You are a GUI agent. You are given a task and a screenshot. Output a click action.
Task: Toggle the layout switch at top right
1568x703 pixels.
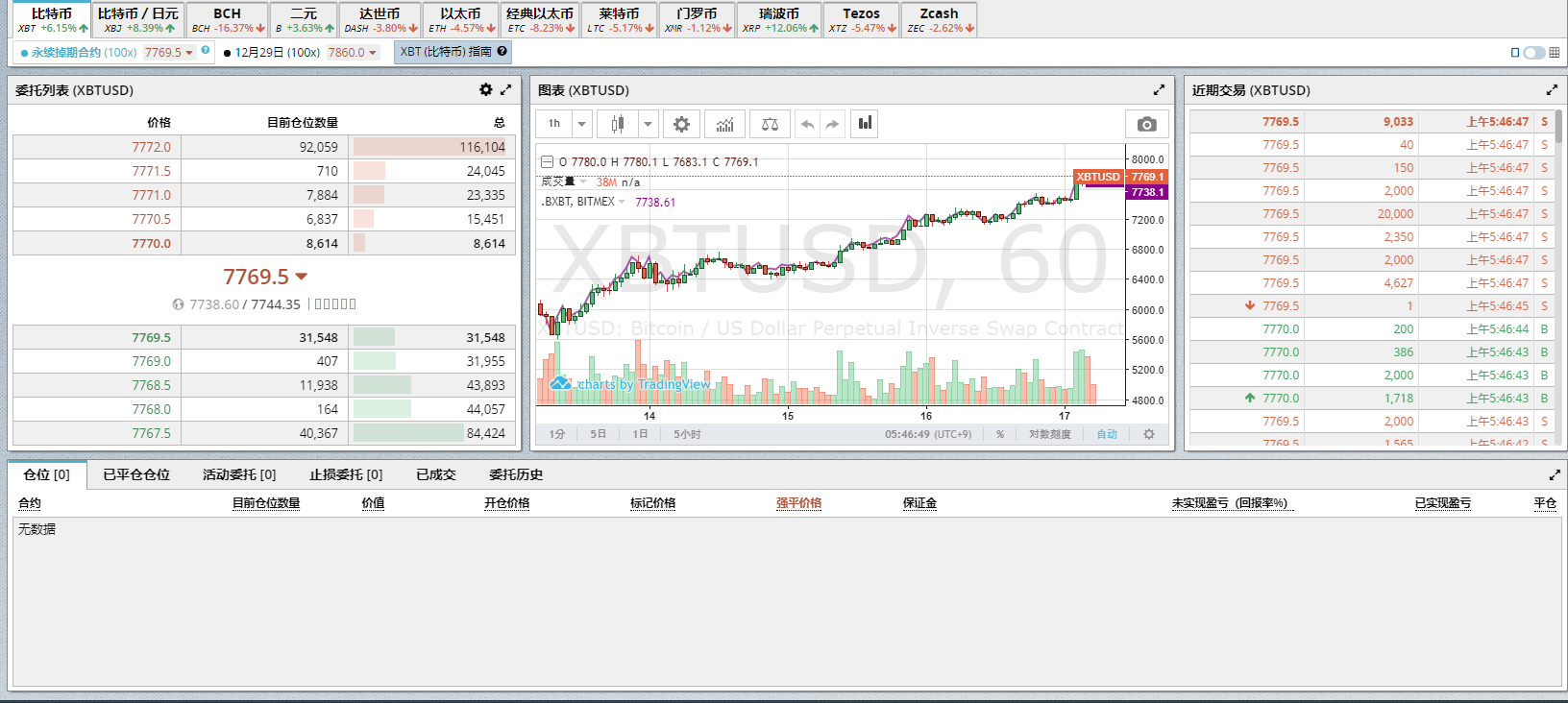pos(1533,52)
